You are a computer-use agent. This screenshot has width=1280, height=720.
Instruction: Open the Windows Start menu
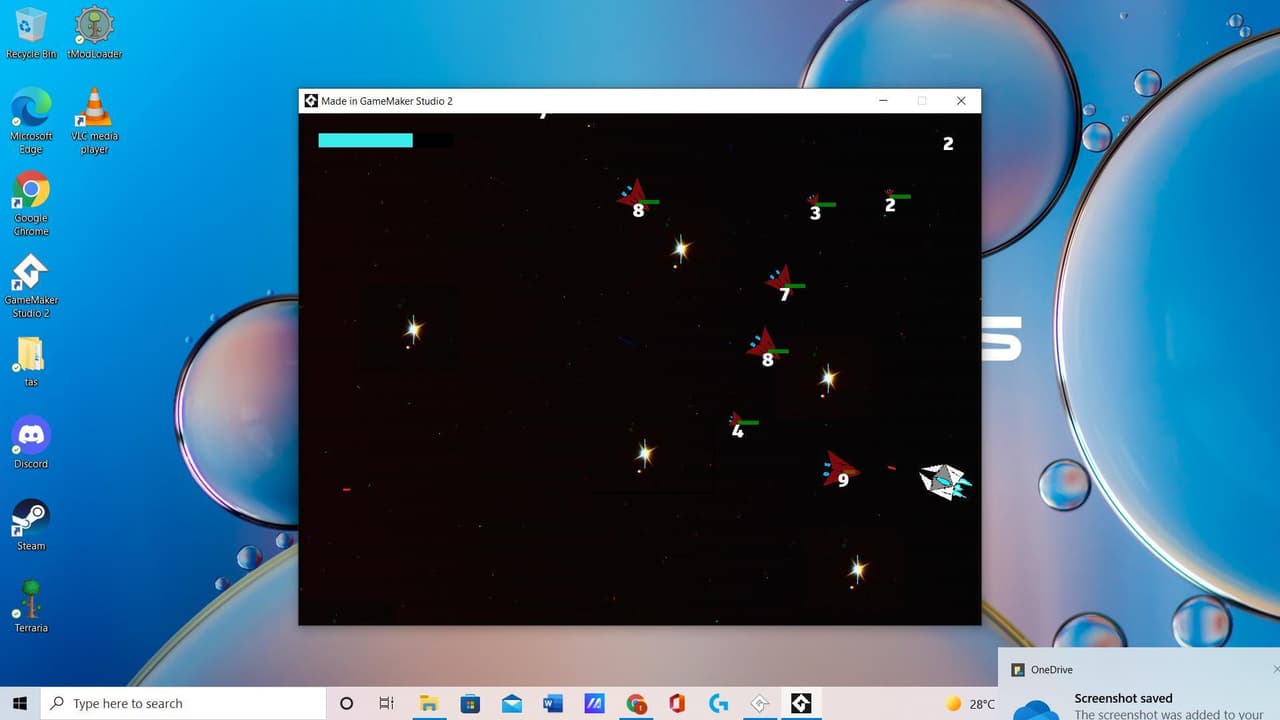(x=19, y=703)
